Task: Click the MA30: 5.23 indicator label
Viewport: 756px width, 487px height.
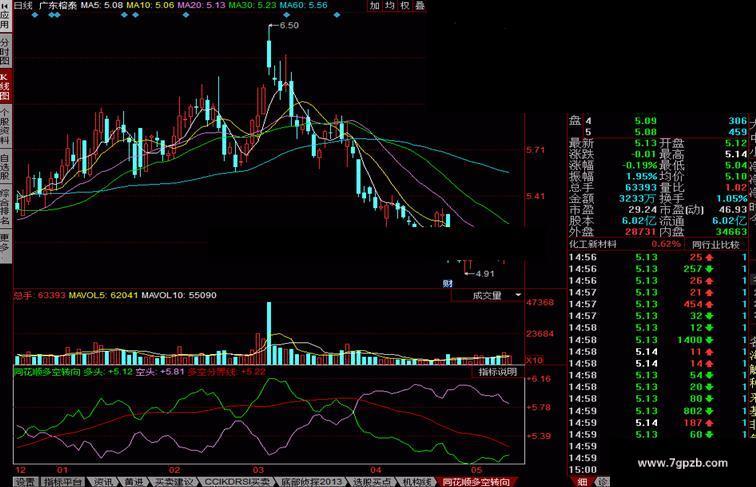Action: [252, 5]
